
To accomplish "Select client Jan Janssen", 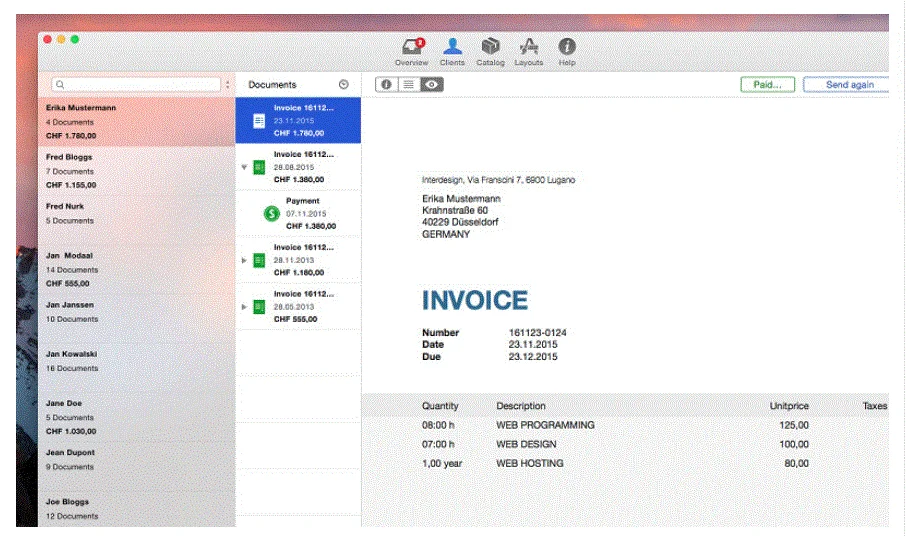I will 137,318.
